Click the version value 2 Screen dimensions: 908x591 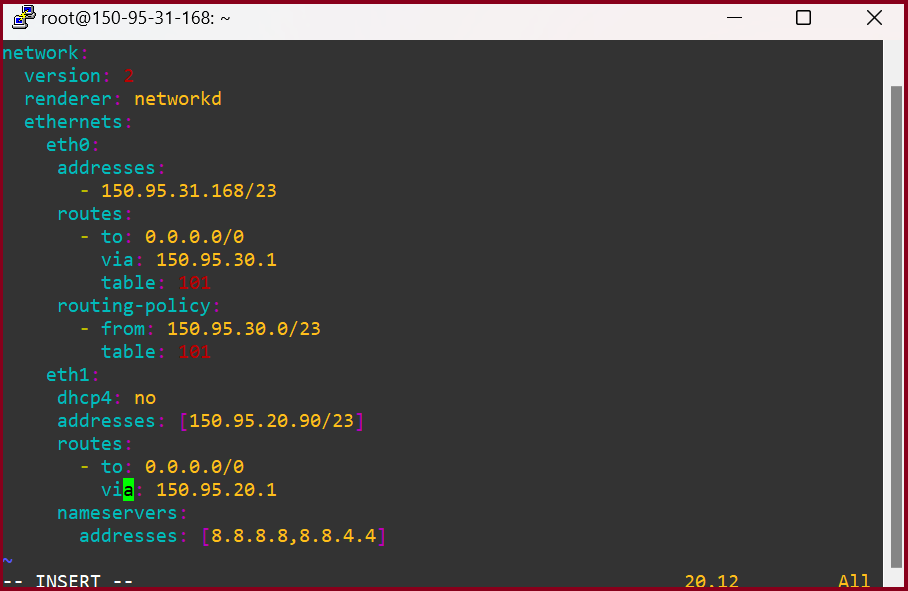[x=129, y=76]
